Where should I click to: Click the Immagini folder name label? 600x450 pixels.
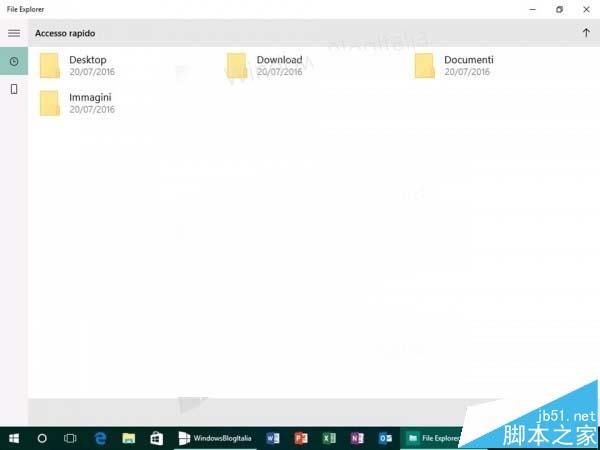(90, 97)
